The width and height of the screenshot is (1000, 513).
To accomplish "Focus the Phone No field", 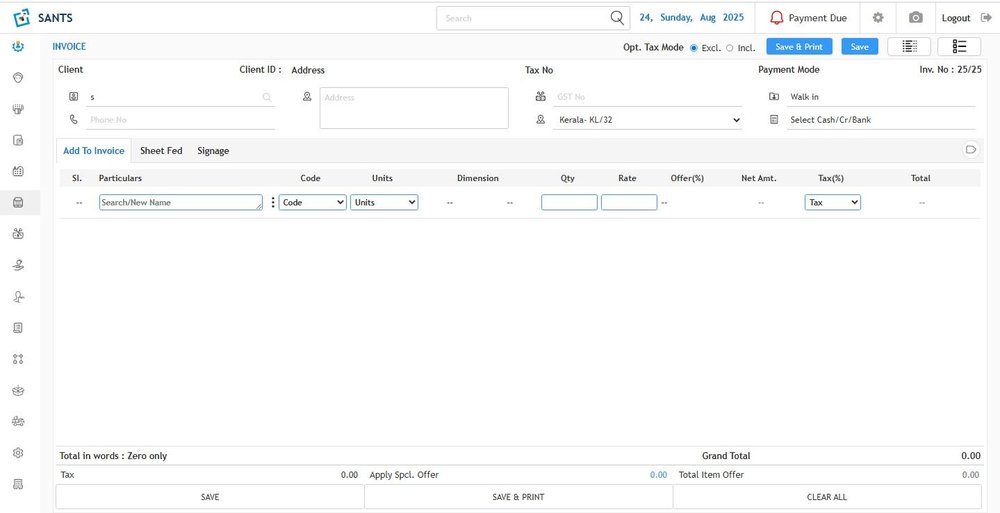I will [180, 119].
